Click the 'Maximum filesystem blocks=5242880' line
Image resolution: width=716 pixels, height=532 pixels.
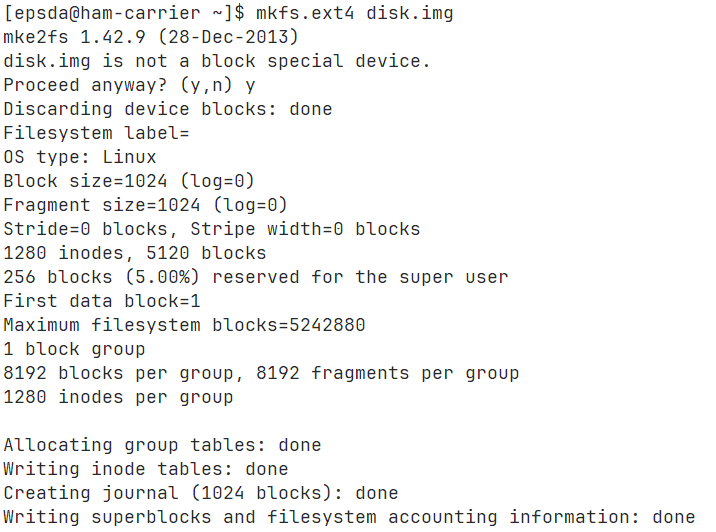click(x=184, y=326)
